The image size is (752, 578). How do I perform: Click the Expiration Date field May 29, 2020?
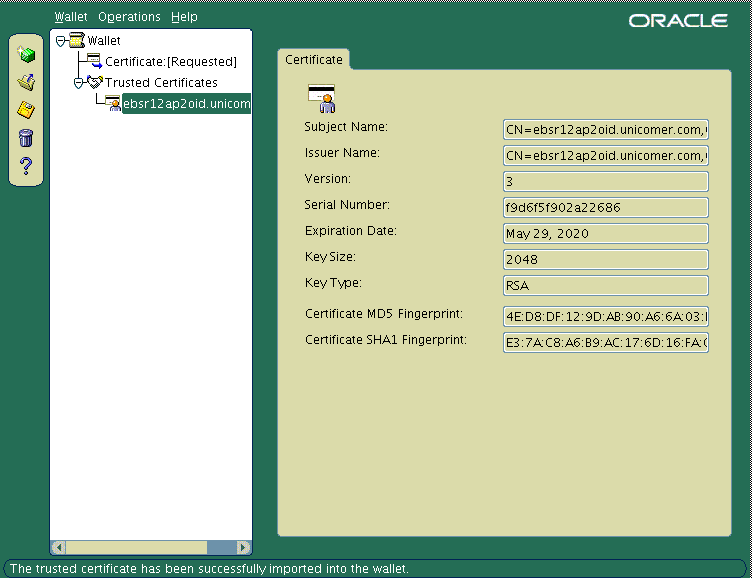coord(606,234)
